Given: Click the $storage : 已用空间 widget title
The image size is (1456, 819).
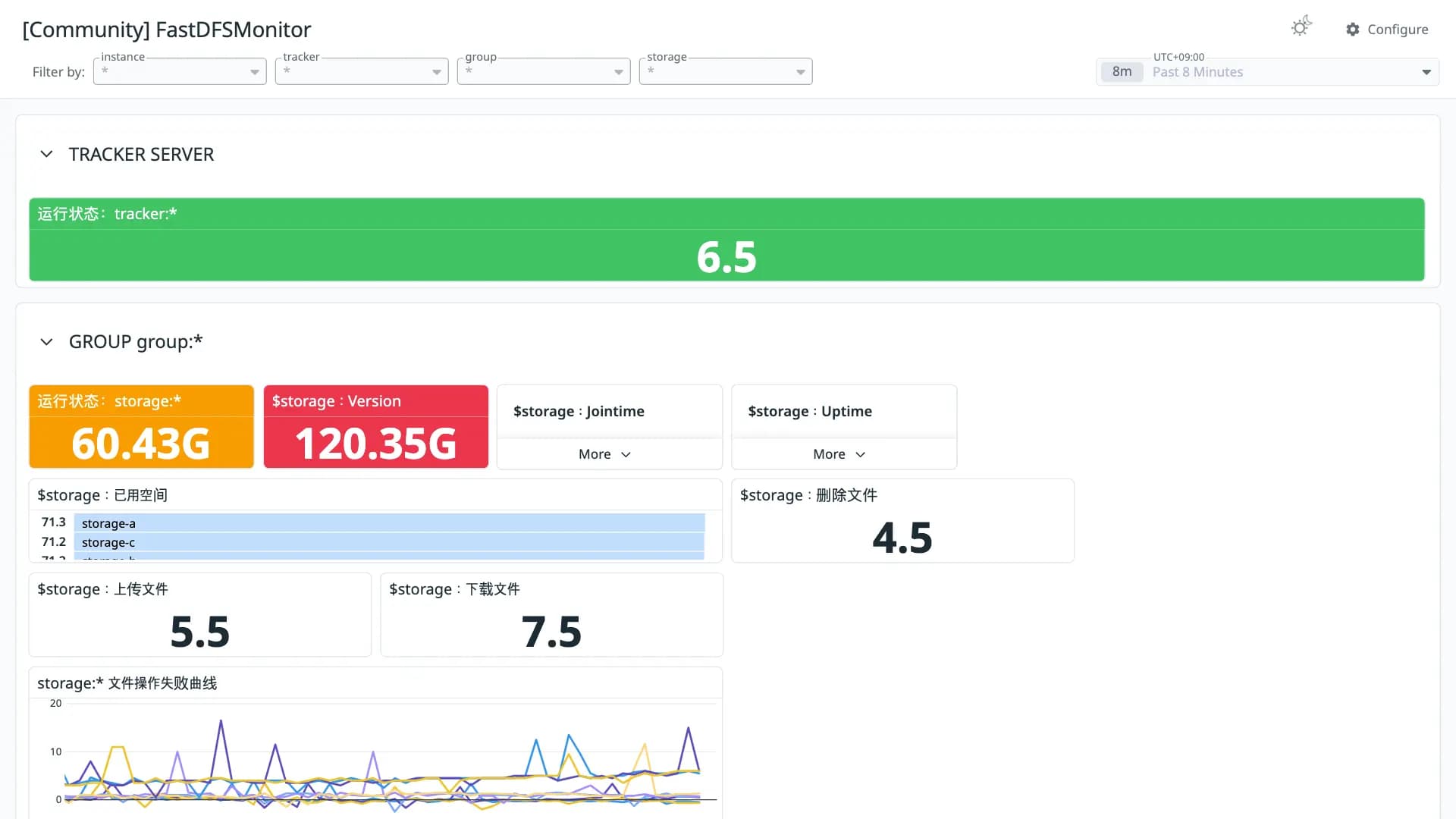Looking at the screenshot, I should (x=102, y=495).
